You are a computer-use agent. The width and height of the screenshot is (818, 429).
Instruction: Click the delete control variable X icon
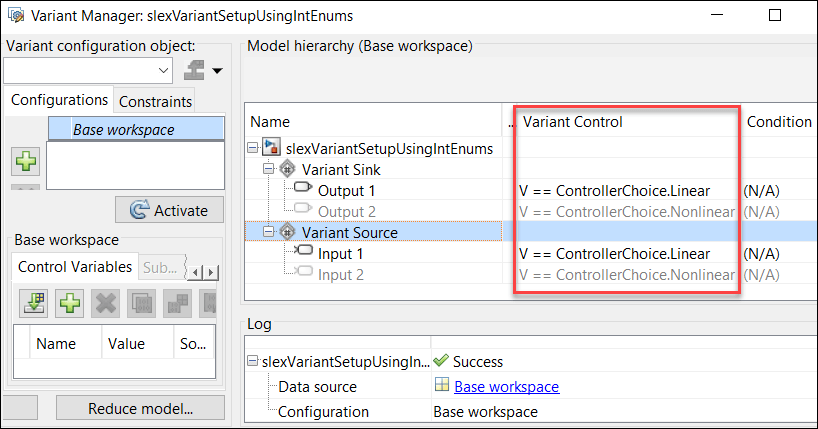point(104,303)
